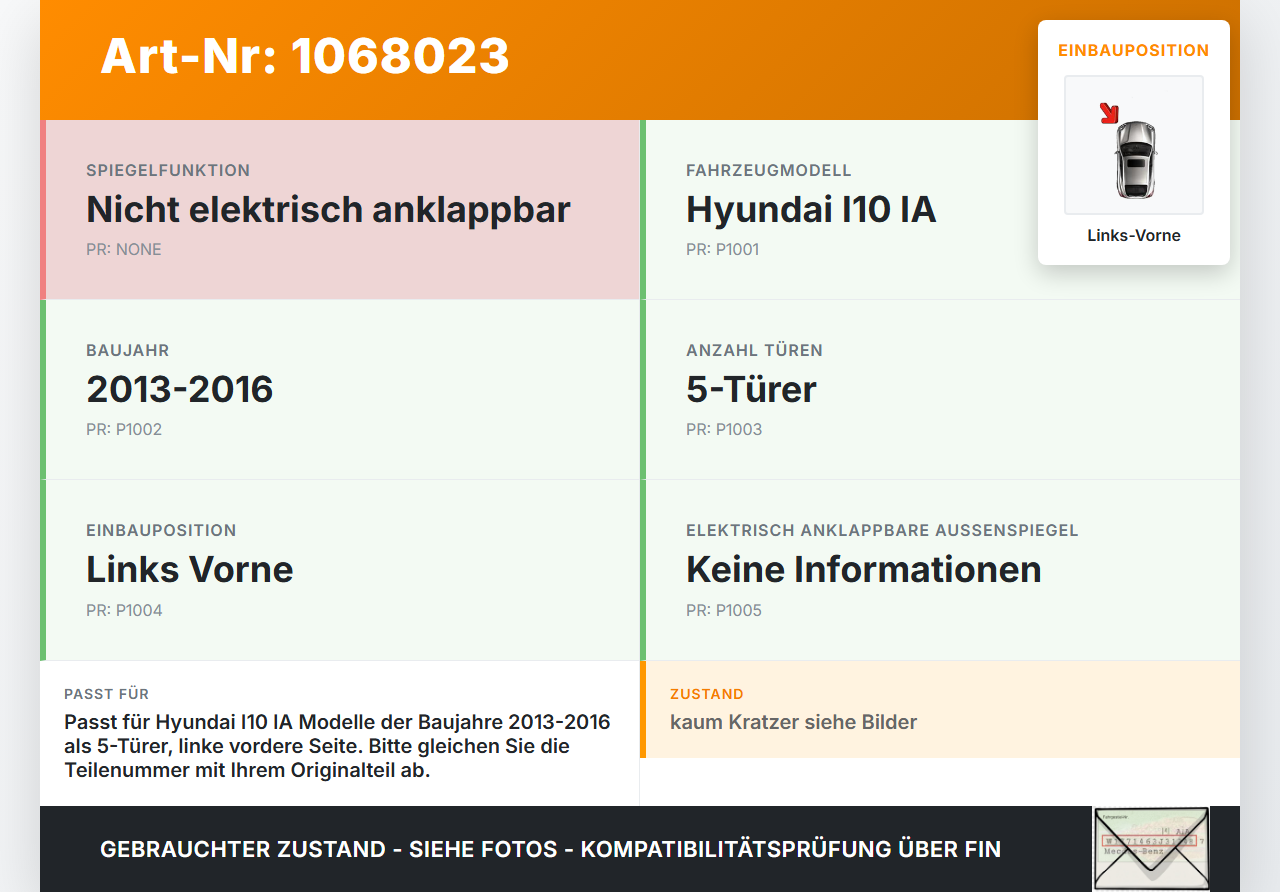
Task: Select the 'Nicht elektrisch anklappbar' value
Action: 328,210
